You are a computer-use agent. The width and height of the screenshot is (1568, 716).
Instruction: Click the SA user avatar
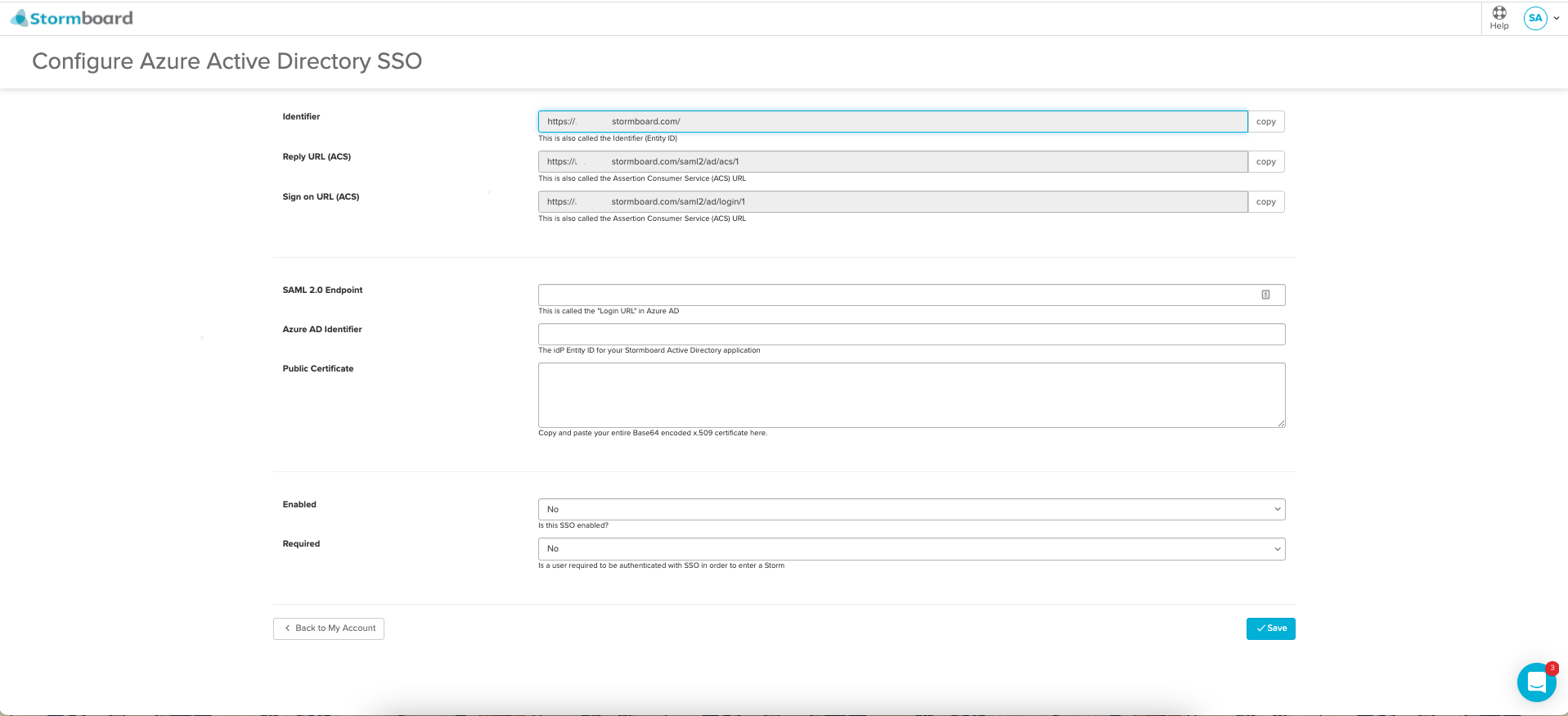click(1535, 18)
